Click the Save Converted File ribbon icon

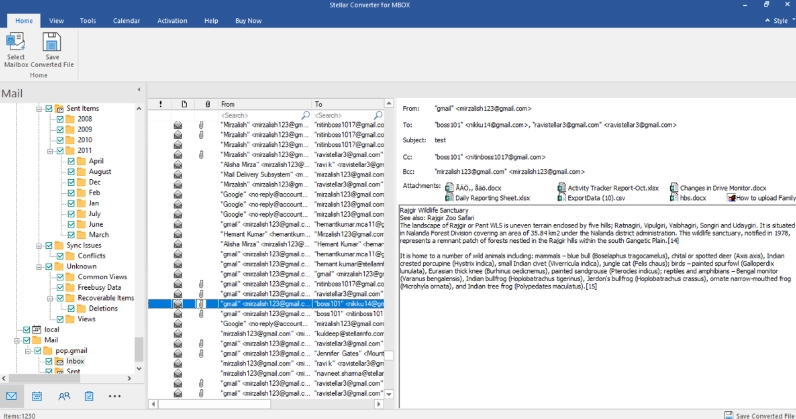point(52,42)
